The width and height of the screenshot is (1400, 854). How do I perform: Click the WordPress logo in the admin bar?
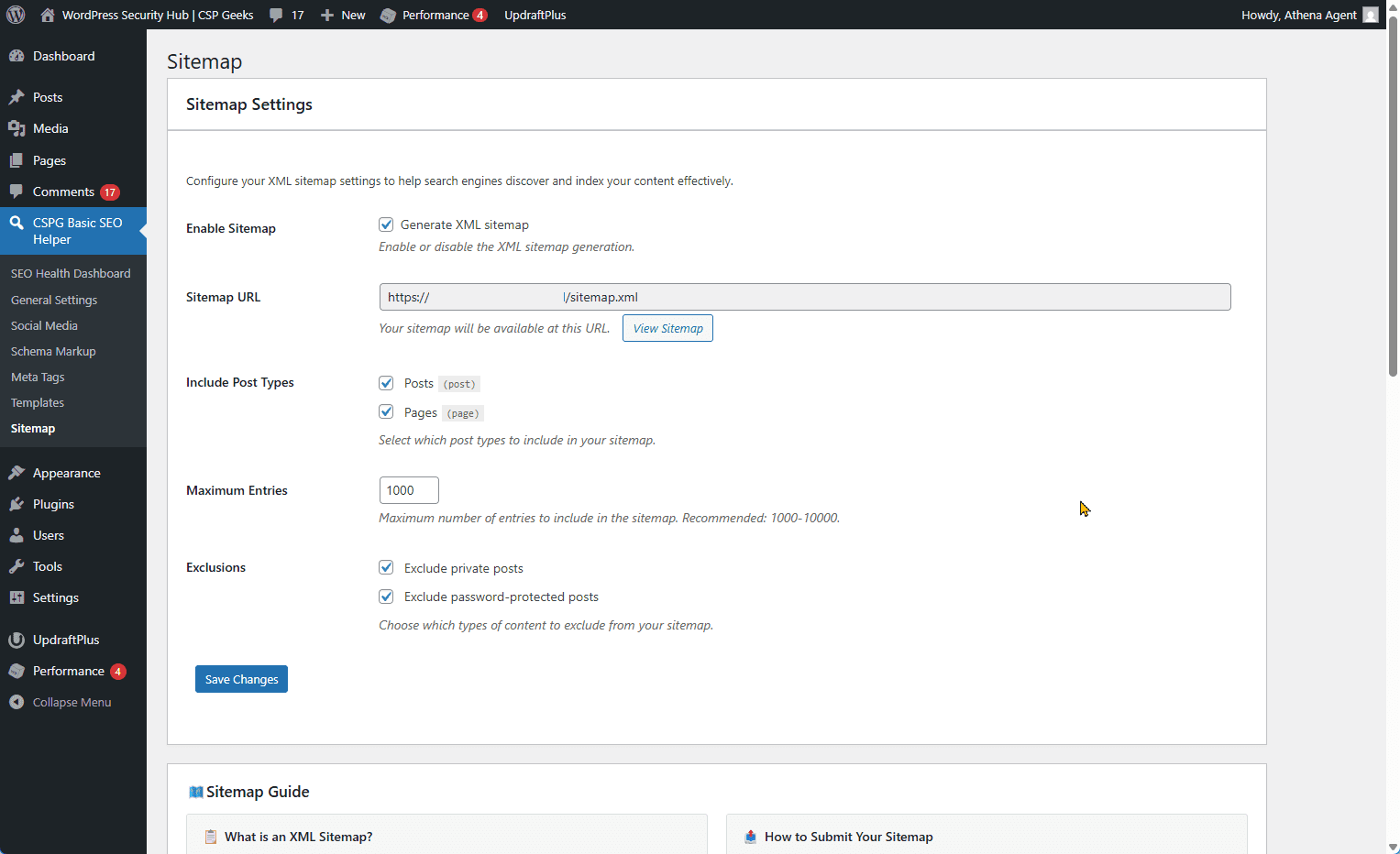click(15, 14)
